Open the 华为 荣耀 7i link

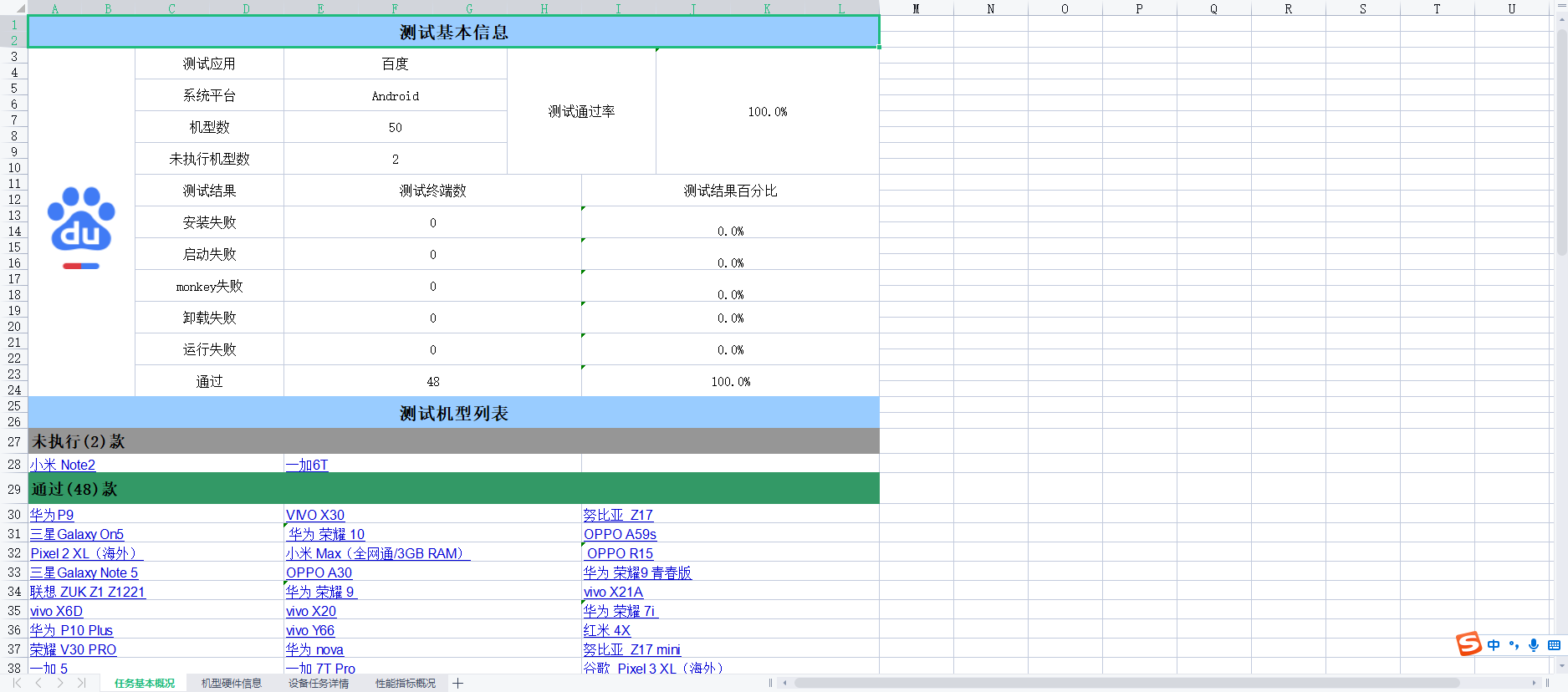coord(621,611)
